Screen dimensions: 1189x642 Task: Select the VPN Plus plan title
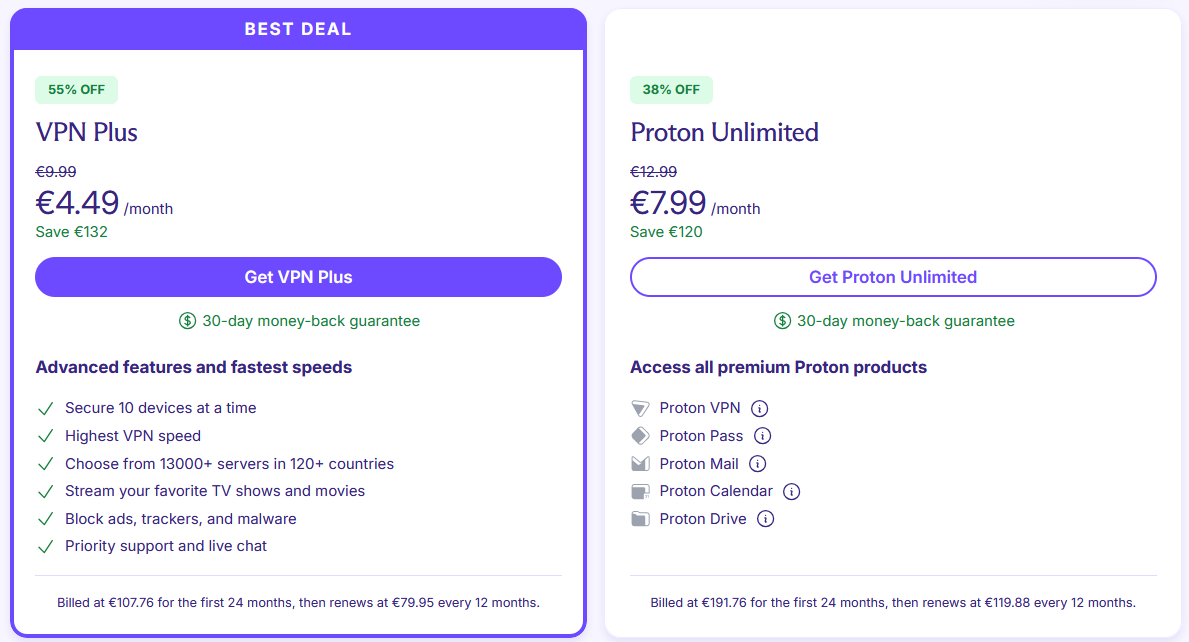coord(86,133)
